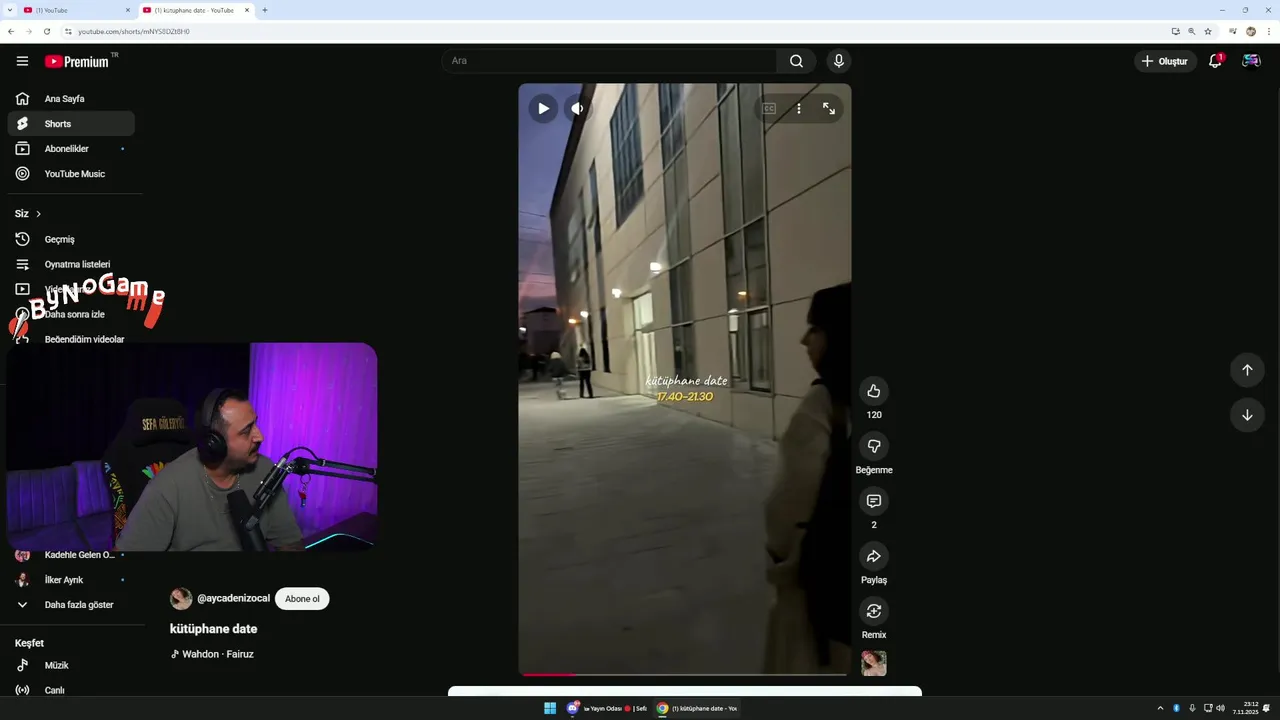Screen dimensions: 1280x720
Task: Switch to the first YouTube browser tab
Action: click(x=77, y=10)
